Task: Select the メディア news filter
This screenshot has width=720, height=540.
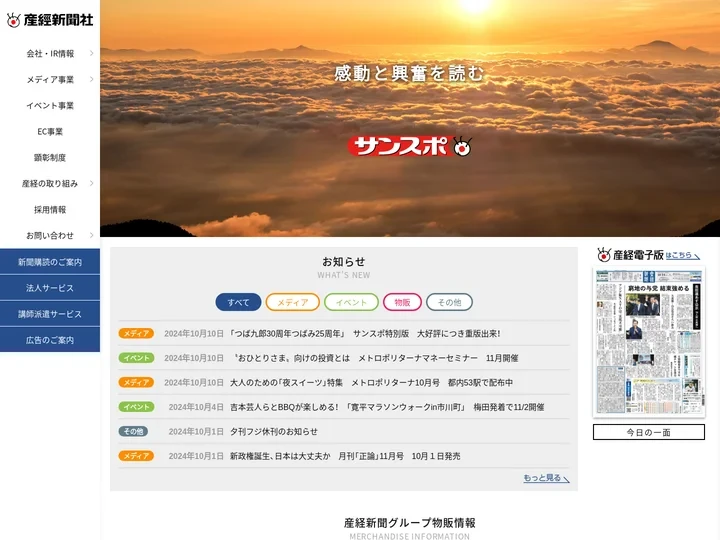Action: [292, 302]
